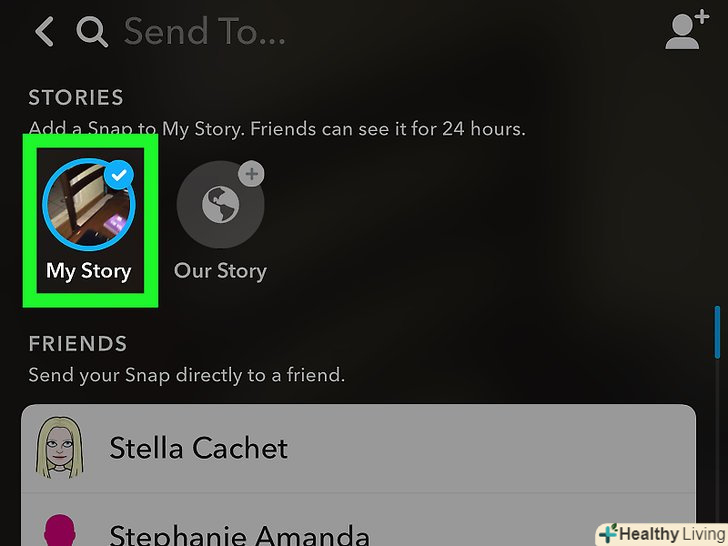The width and height of the screenshot is (728, 546).
Task: Click the blue scrollbar handle
Action: click(717, 332)
